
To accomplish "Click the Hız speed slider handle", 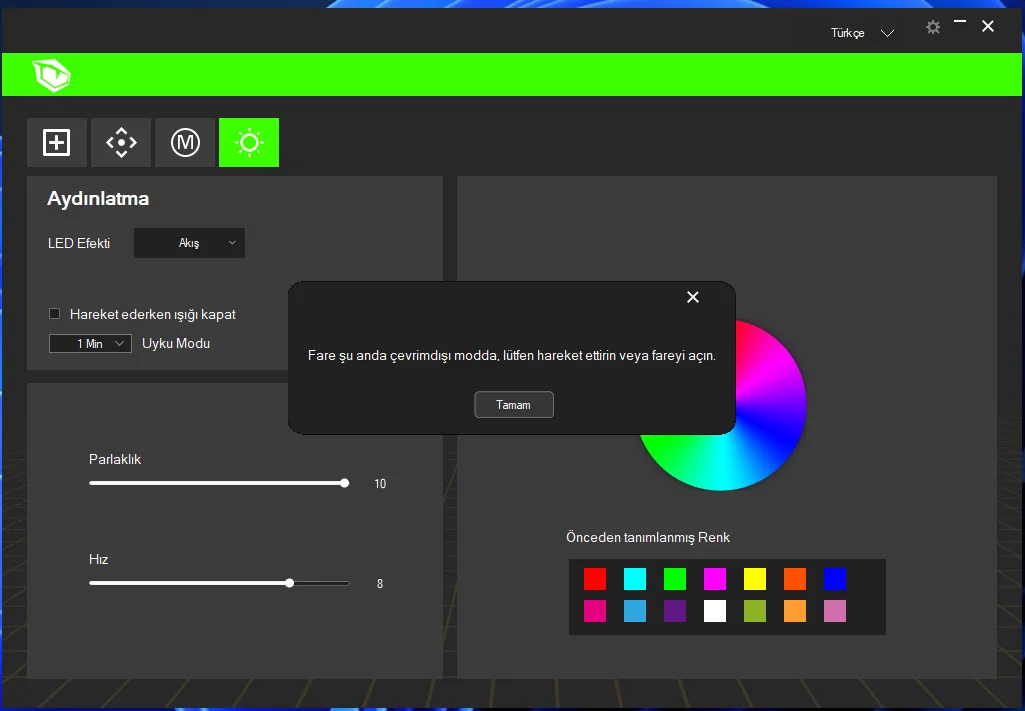I will click(290, 583).
